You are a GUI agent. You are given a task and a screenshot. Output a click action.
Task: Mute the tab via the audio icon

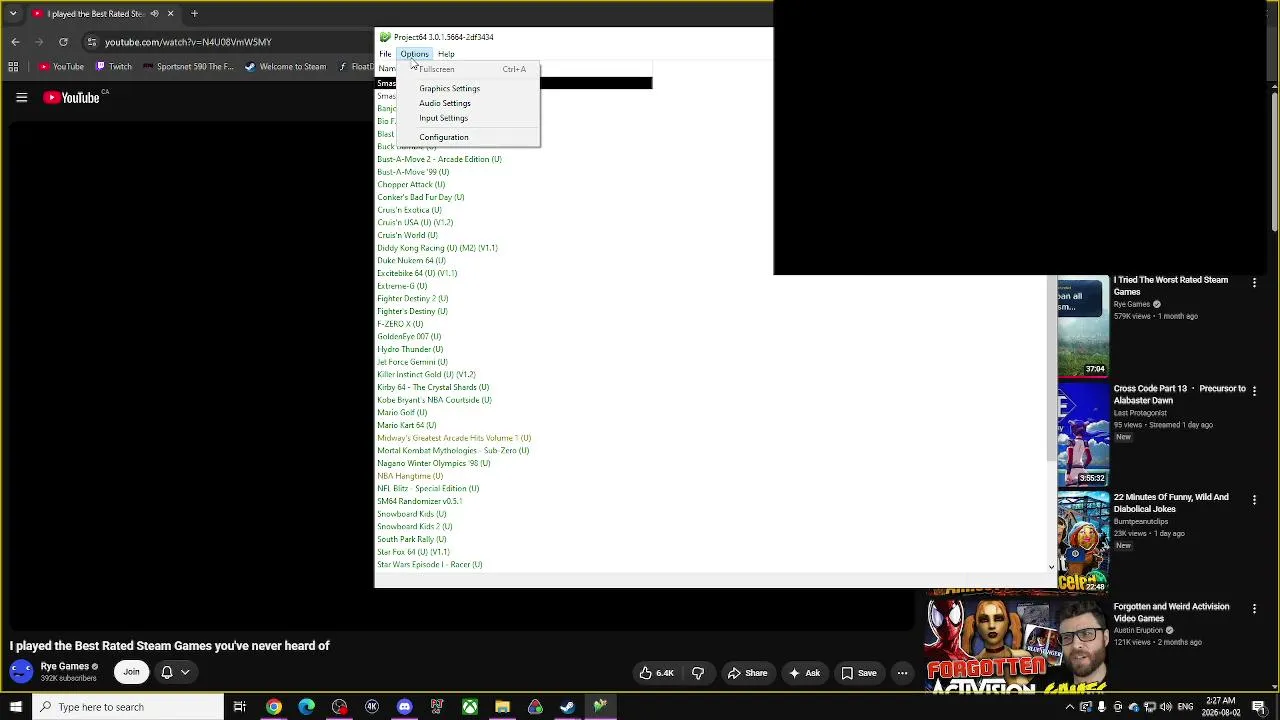154,14
